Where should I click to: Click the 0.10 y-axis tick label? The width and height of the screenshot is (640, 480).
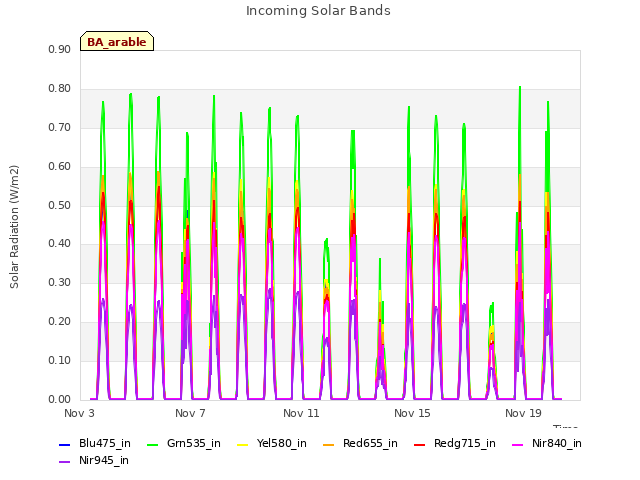60,360
